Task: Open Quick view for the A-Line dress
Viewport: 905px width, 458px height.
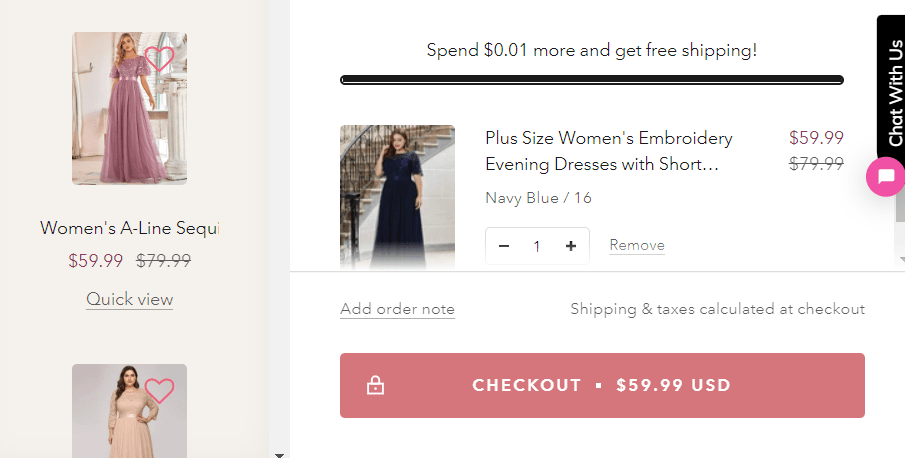Action: [129, 299]
